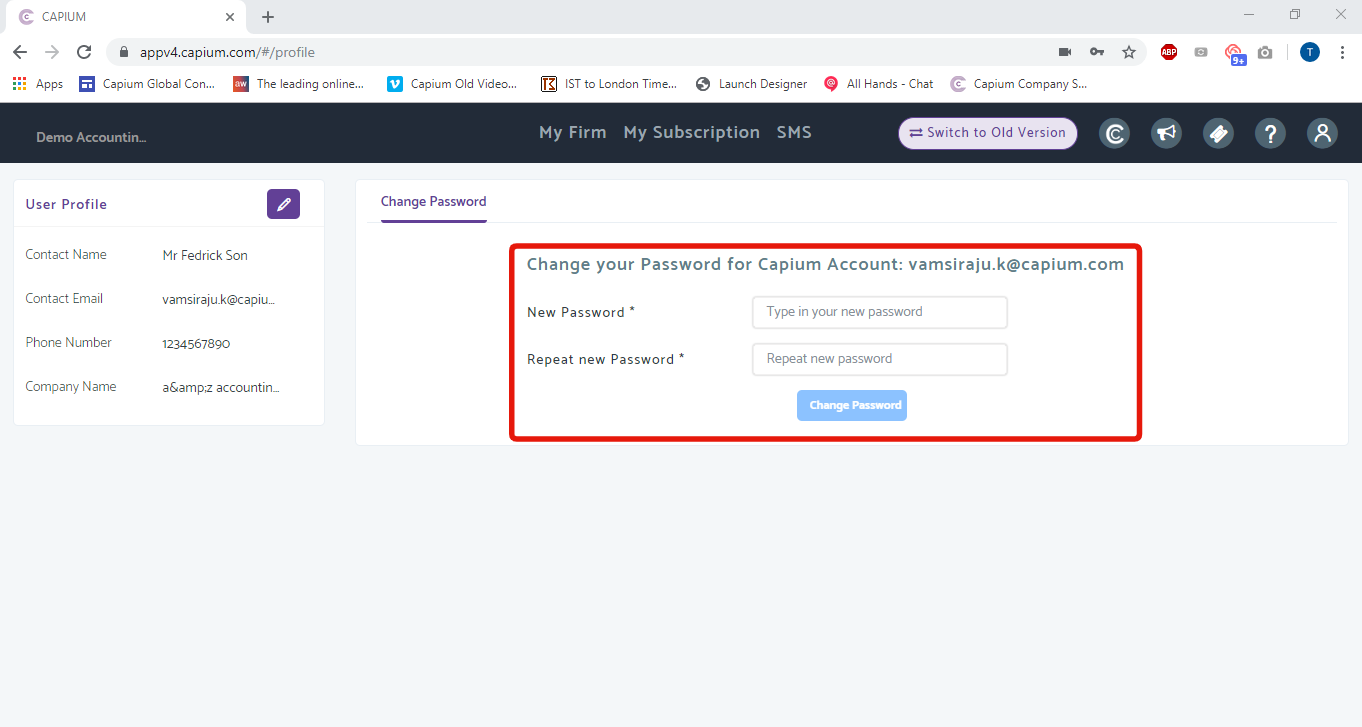Click the Chrome profile avatar T
The height and width of the screenshot is (727, 1362).
coord(1310,52)
